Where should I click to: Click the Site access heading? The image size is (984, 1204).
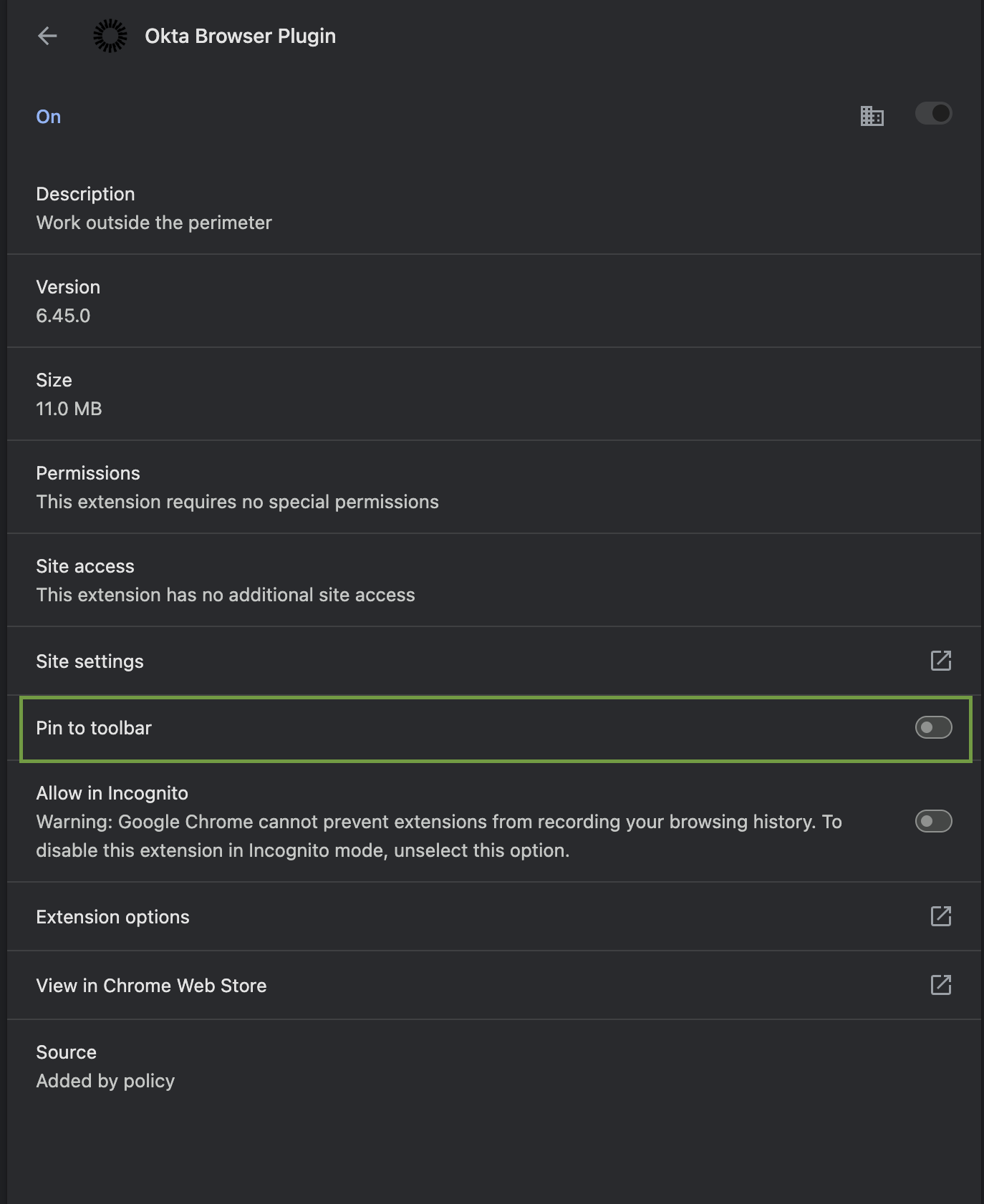85,566
